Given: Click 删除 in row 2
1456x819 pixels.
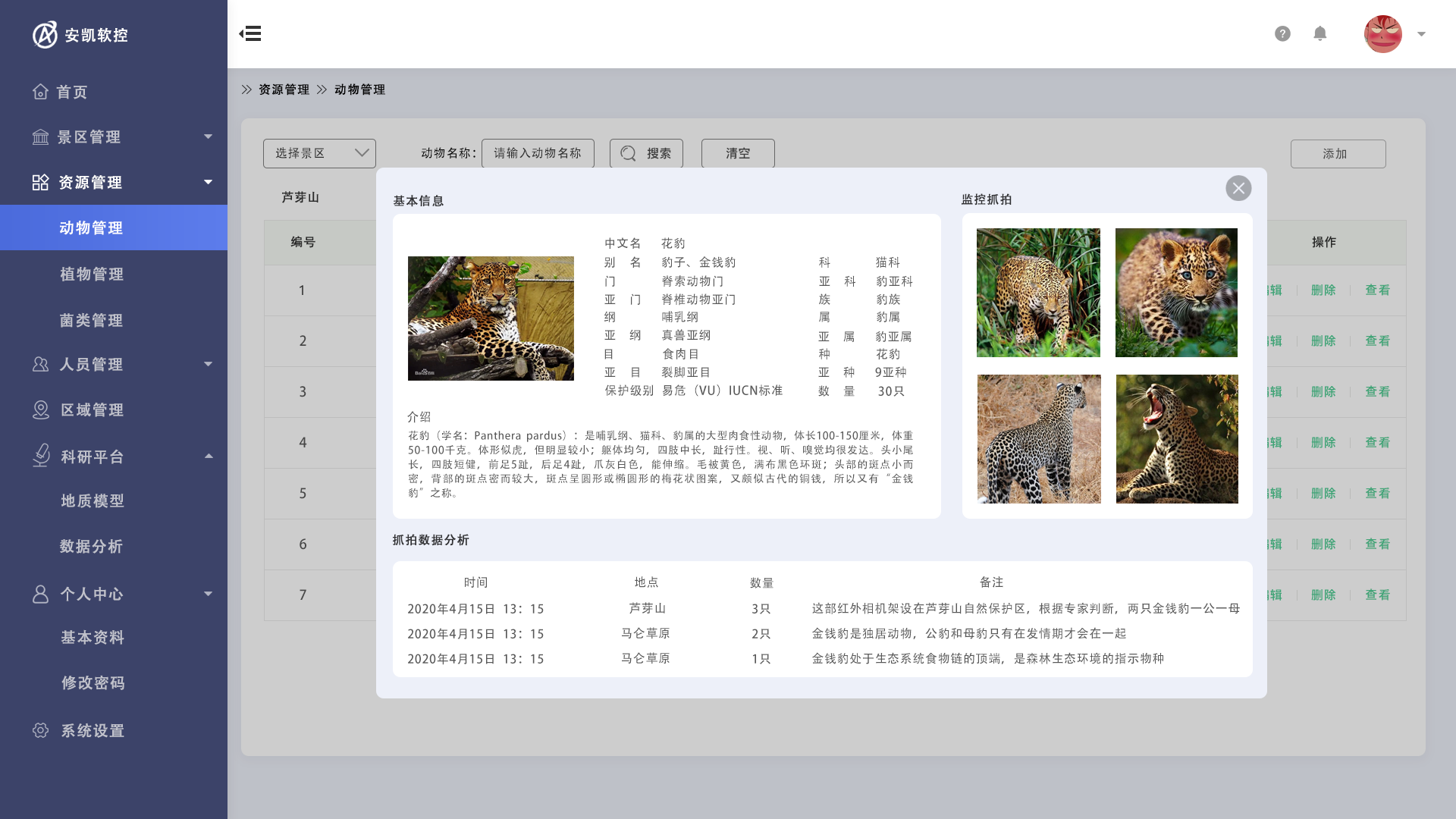Looking at the screenshot, I should (1323, 340).
